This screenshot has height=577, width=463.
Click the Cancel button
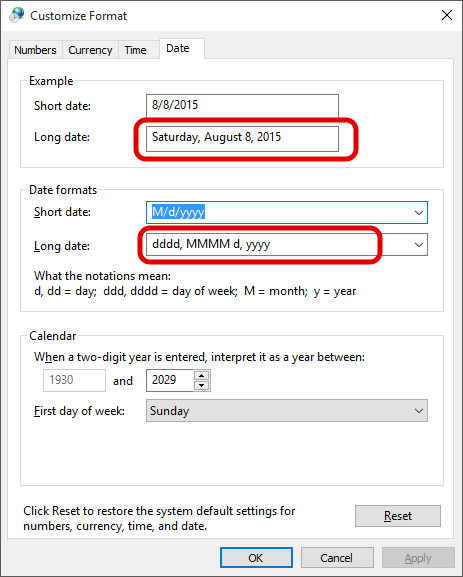[337, 558]
